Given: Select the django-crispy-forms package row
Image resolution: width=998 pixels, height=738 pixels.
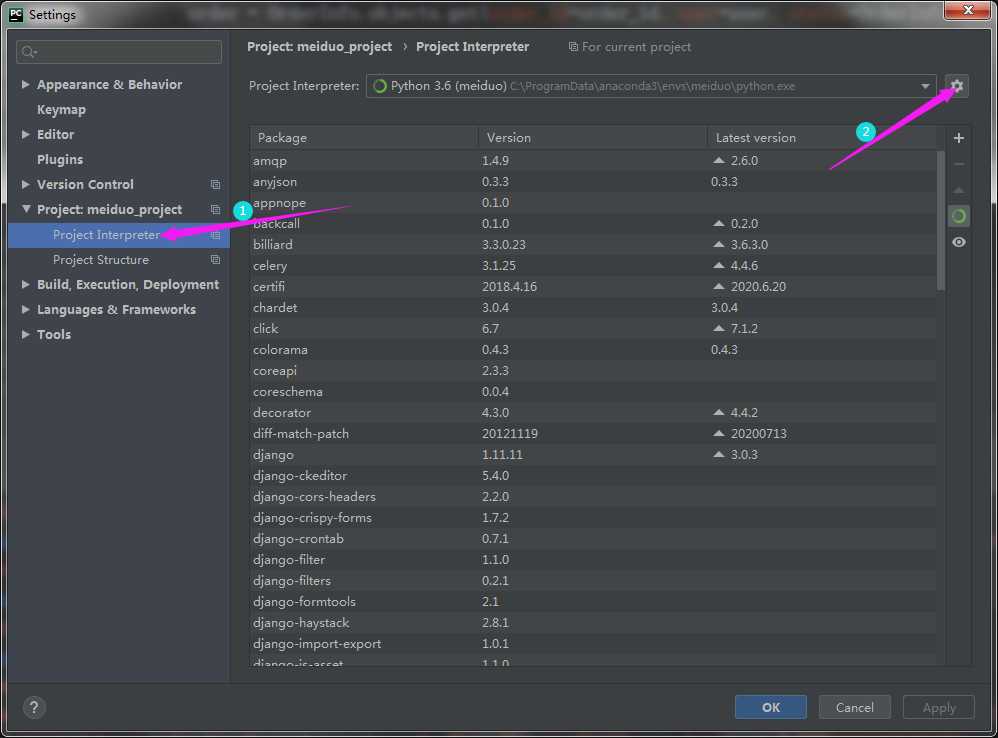Looking at the screenshot, I should 593,517.
